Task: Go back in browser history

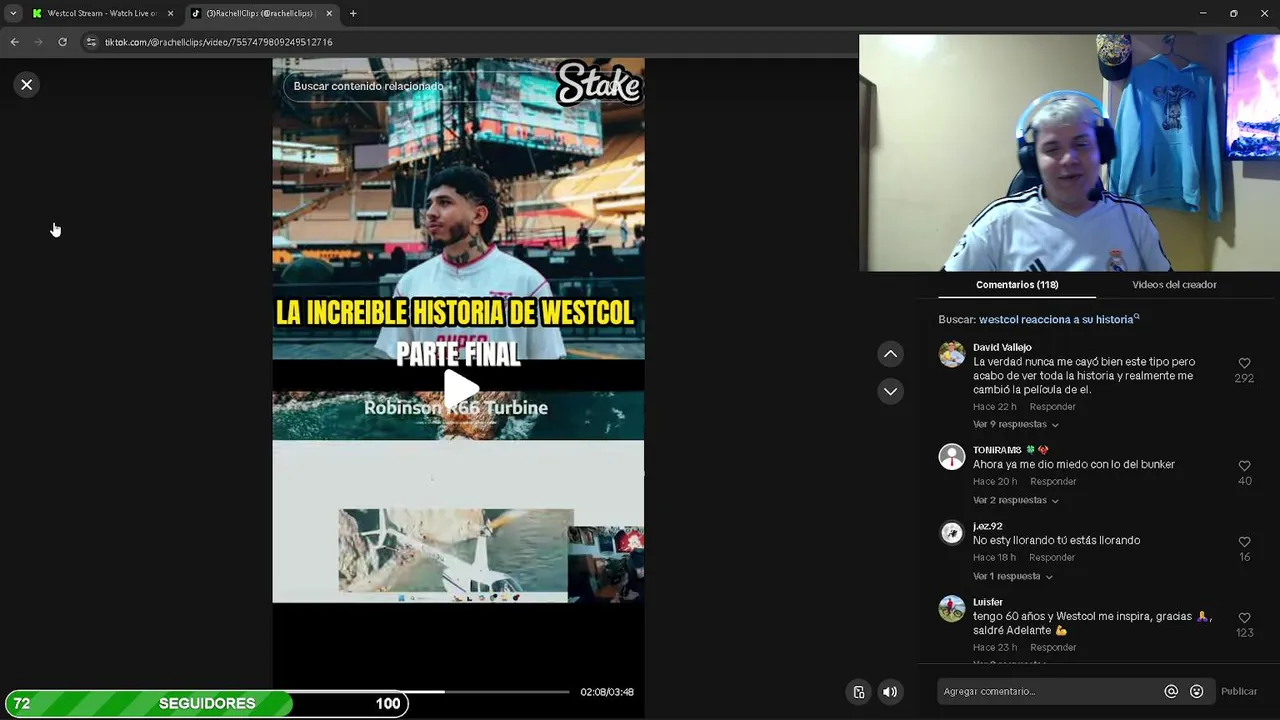Action: 14,42
